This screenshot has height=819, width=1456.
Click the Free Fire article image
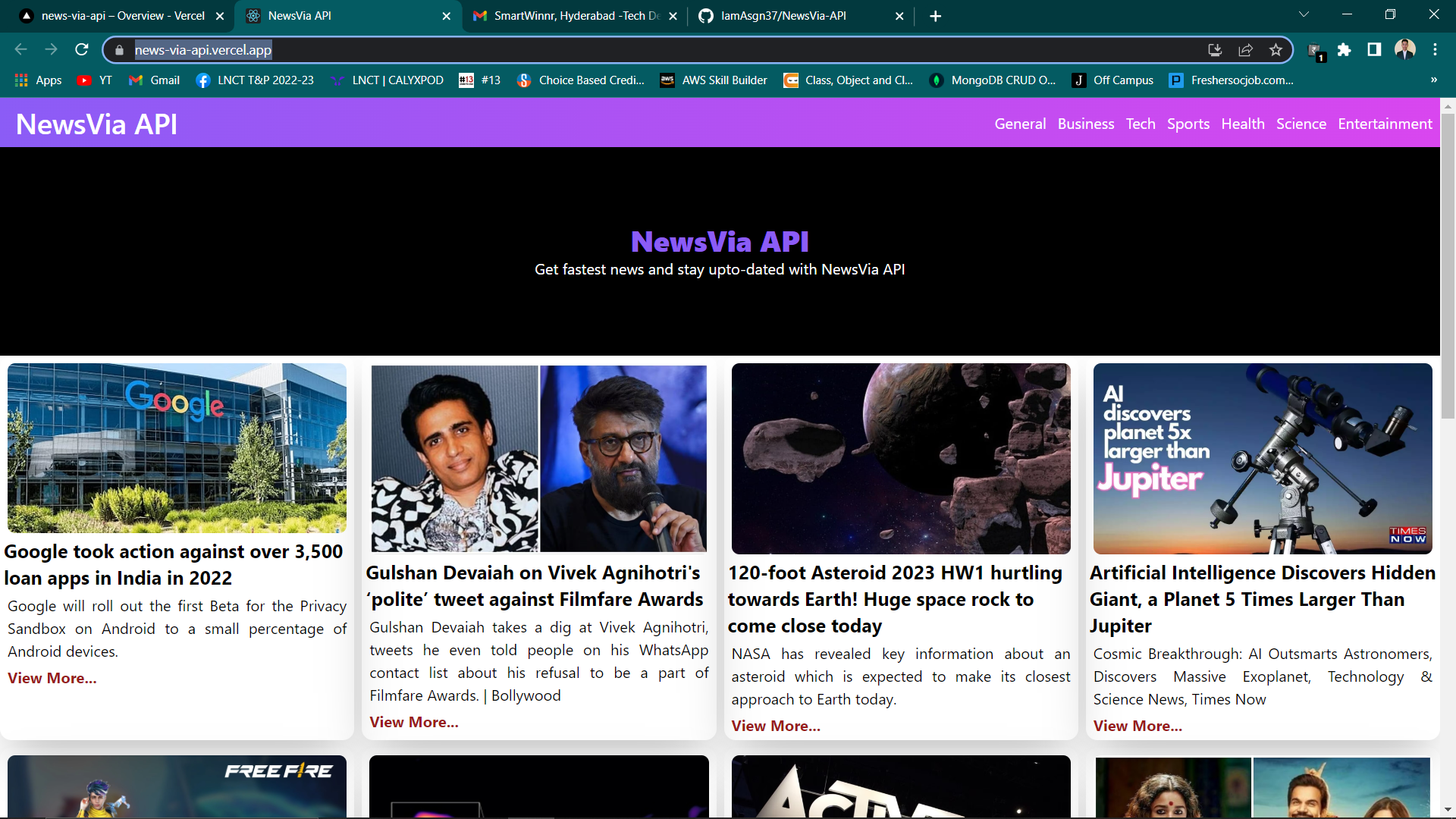coord(177,786)
